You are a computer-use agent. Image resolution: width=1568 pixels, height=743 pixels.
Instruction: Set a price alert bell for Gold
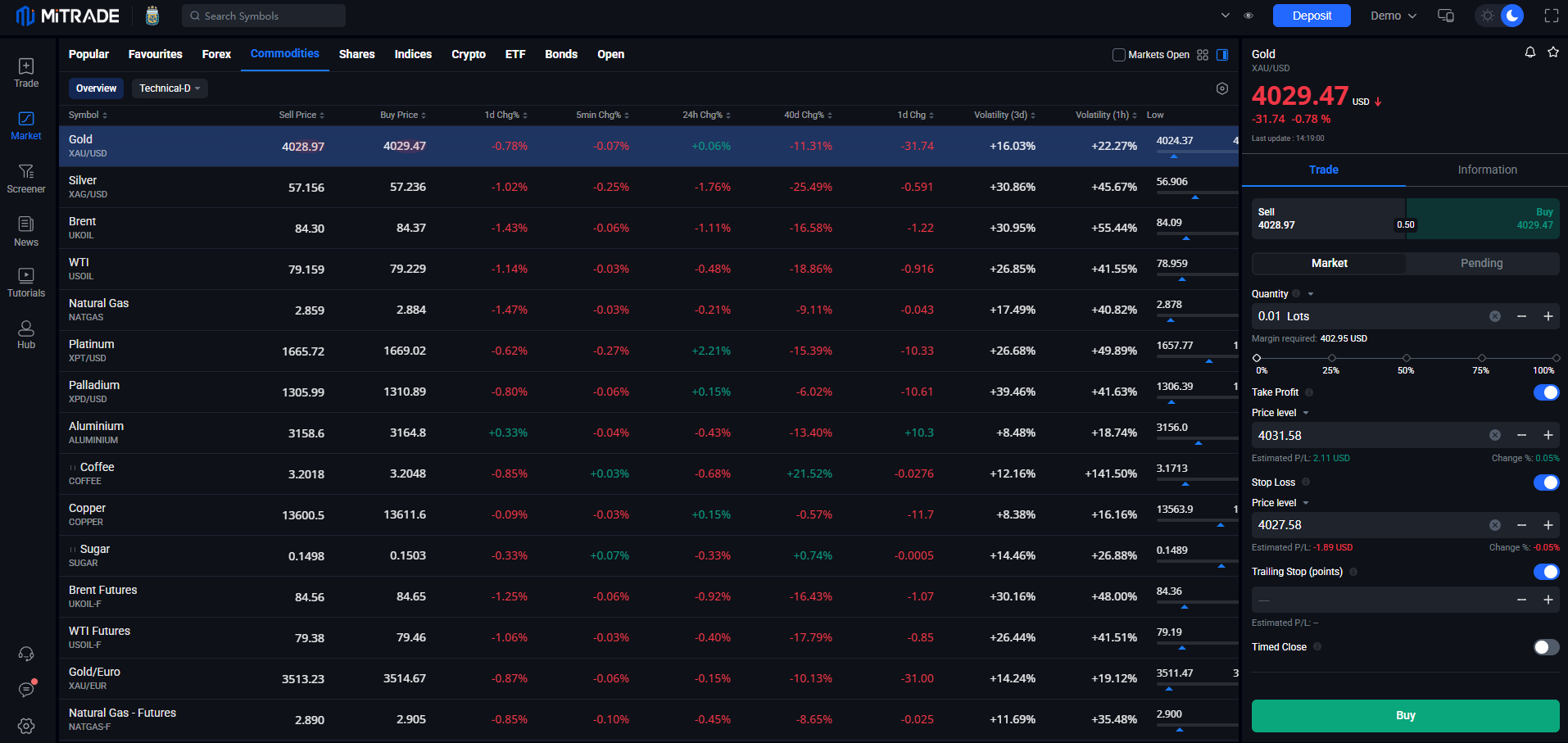coord(1529,52)
